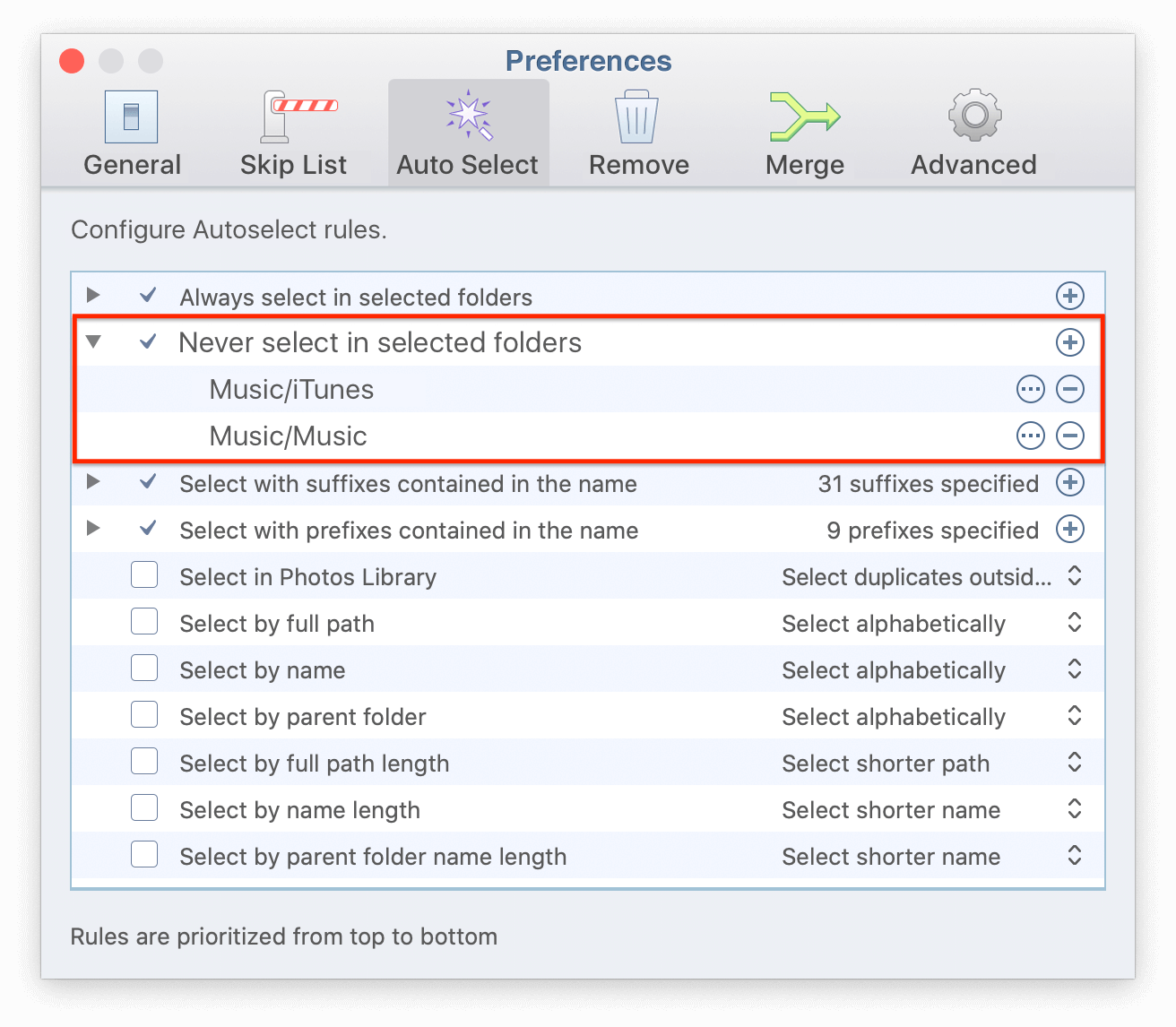Viewport: 1176px width, 1027px height.
Task: Enable Select in Photos Library checkbox
Action: coord(144,574)
